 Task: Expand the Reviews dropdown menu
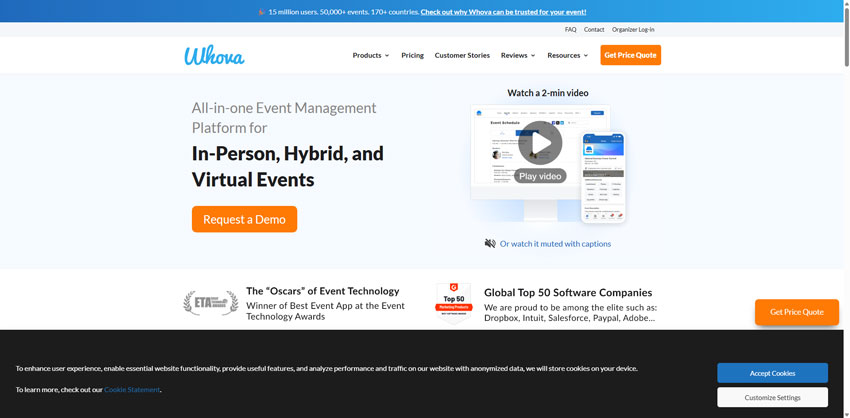518,55
